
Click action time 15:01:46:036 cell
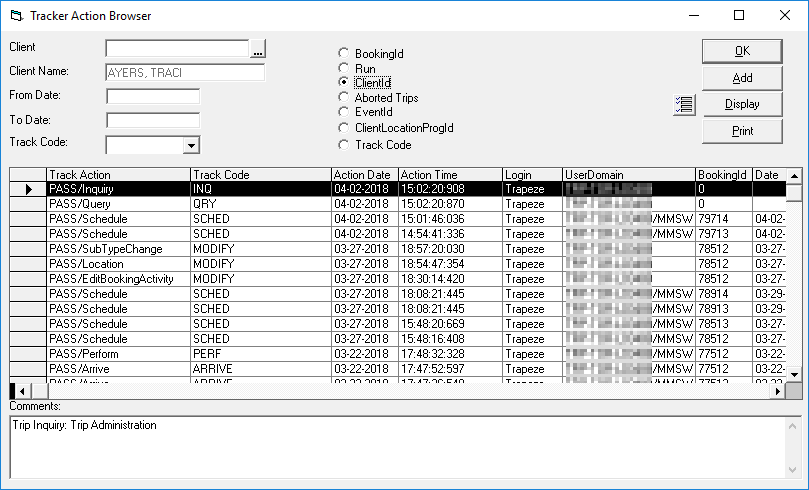point(450,219)
